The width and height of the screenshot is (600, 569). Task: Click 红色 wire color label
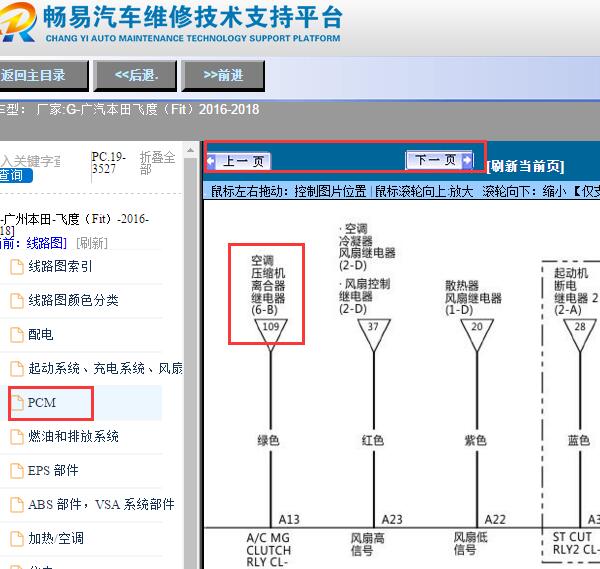tap(373, 440)
